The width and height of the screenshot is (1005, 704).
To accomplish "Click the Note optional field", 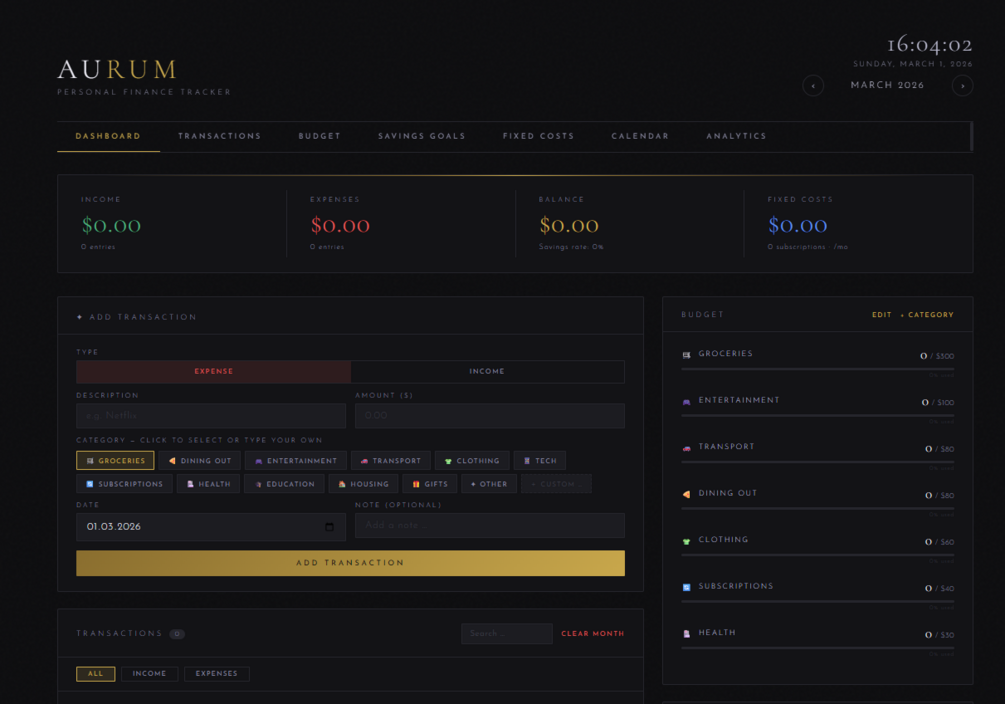I will [490, 525].
